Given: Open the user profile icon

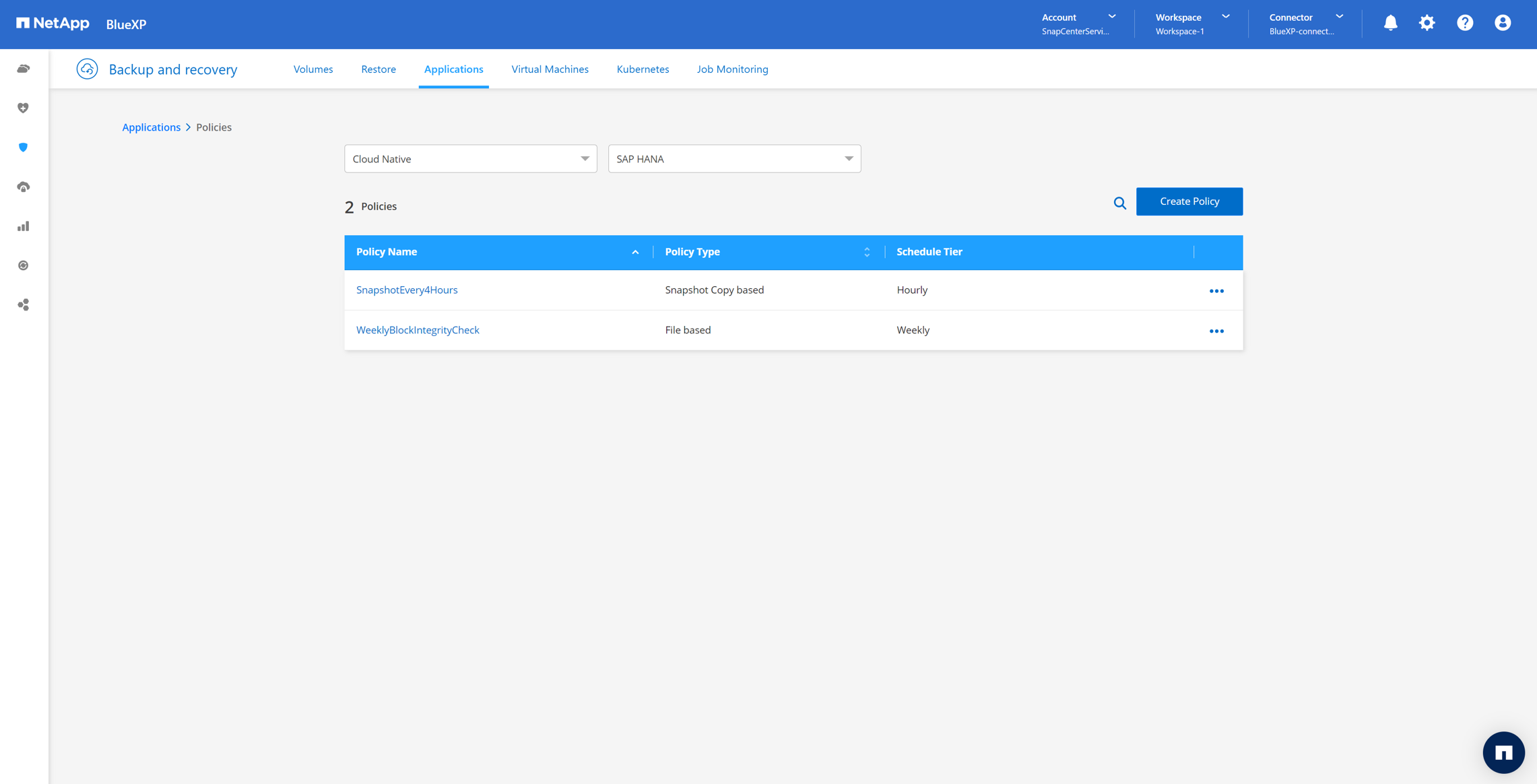Looking at the screenshot, I should pyautogui.click(x=1503, y=23).
